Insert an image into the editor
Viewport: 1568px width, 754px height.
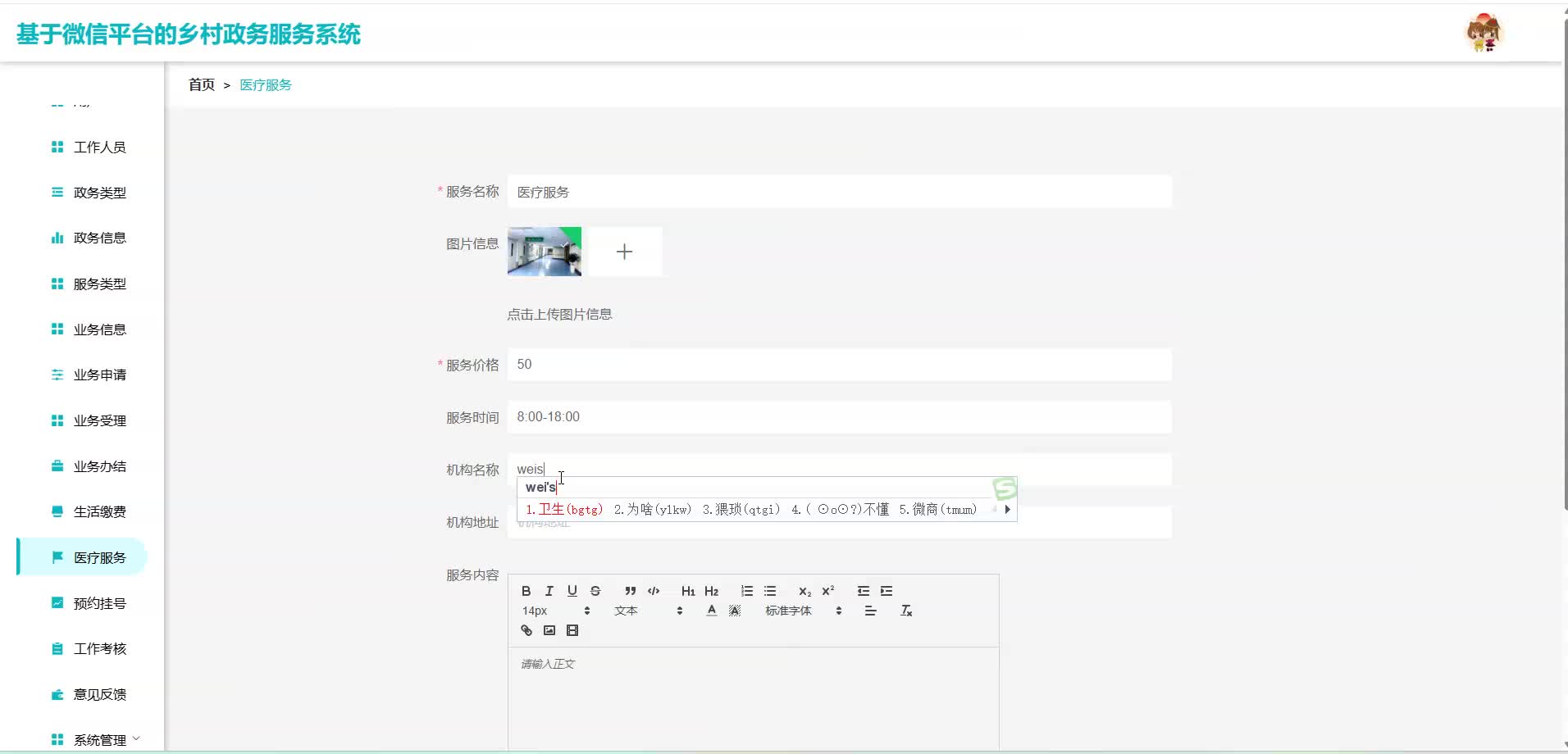[x=549, y=630]
